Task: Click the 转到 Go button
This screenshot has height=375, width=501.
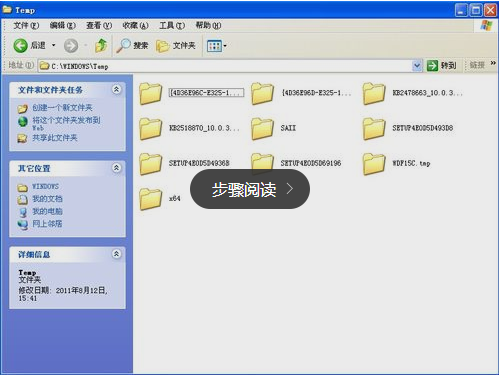Action: pyautogui.click(x=442, y=65)
